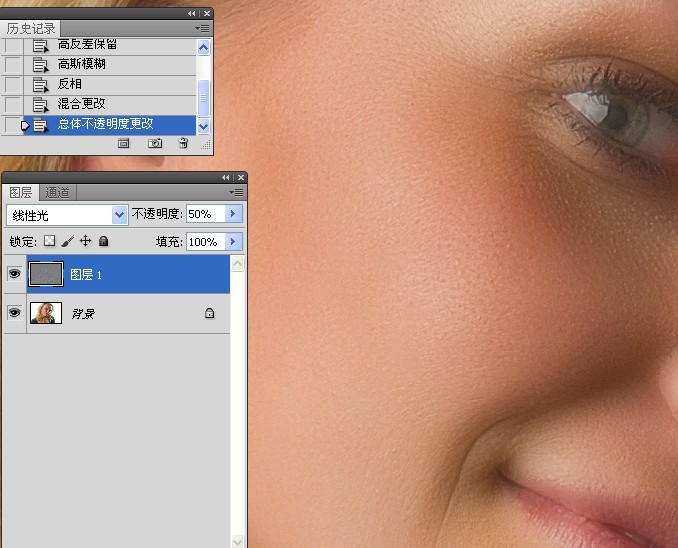The height and width of the screenshot is (548, 678).
Task: Lock transparent pixels icon
Action: click(x=50, y=241)
